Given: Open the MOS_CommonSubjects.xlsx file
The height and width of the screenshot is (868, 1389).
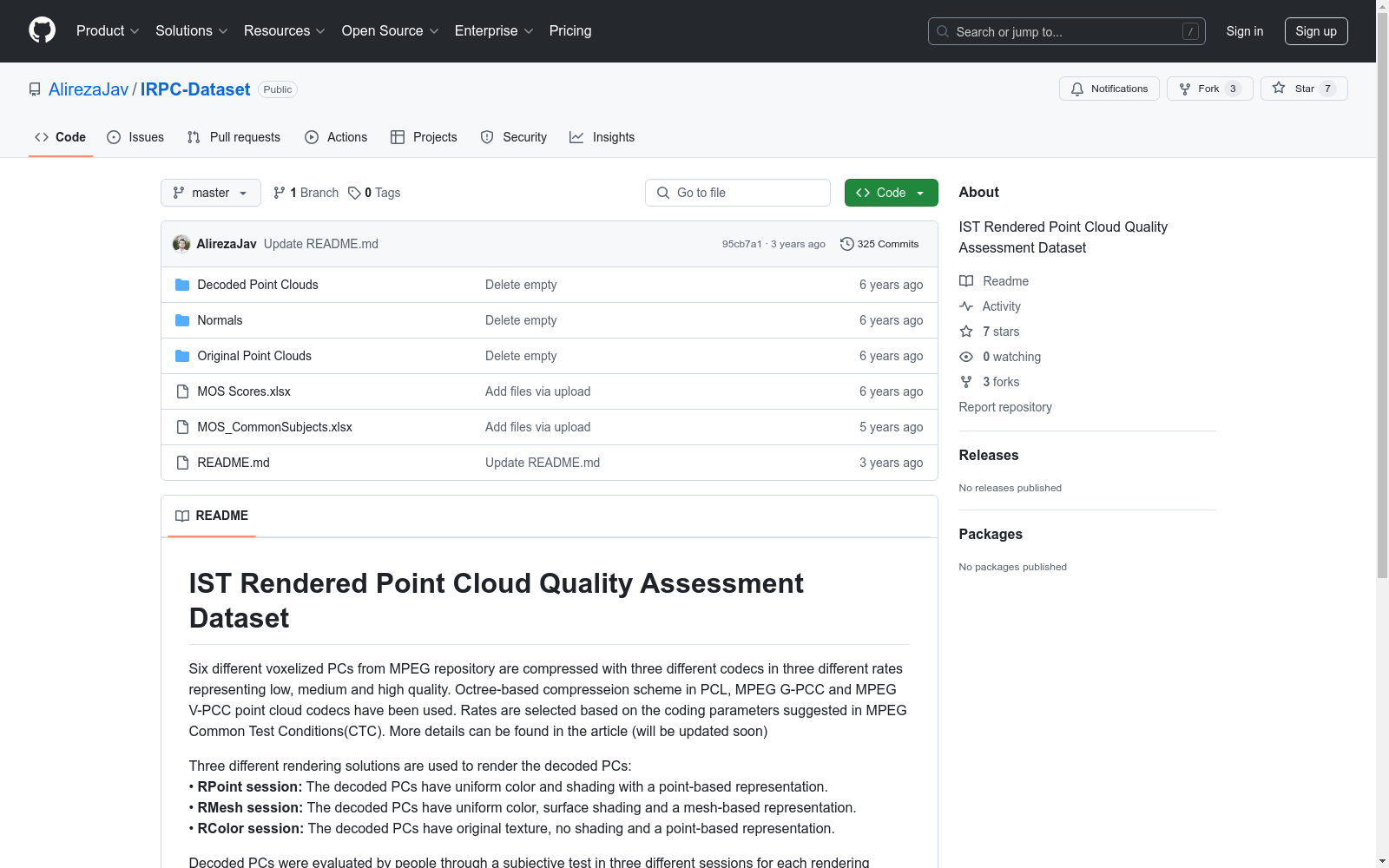Looking at the screenshot, I should pos(275,427).
